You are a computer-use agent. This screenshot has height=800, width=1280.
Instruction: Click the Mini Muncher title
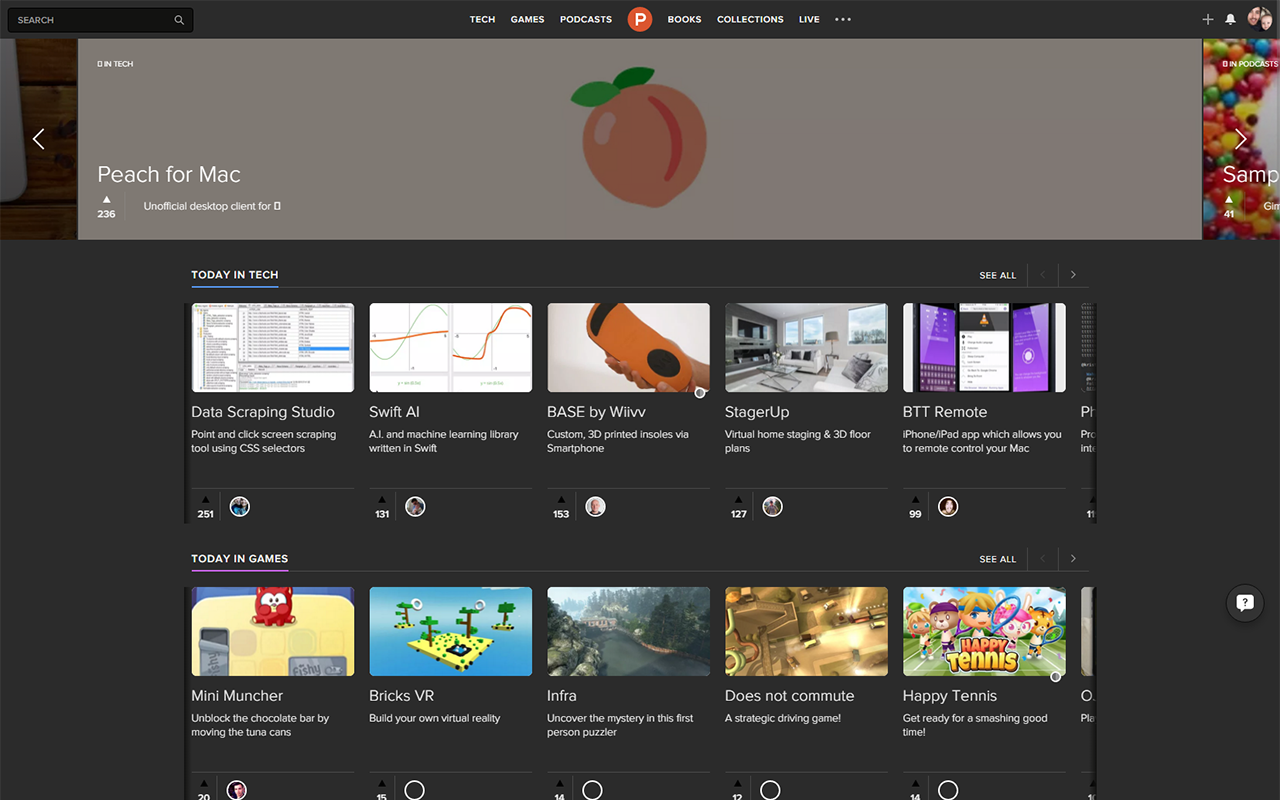[x=237, y=696]
